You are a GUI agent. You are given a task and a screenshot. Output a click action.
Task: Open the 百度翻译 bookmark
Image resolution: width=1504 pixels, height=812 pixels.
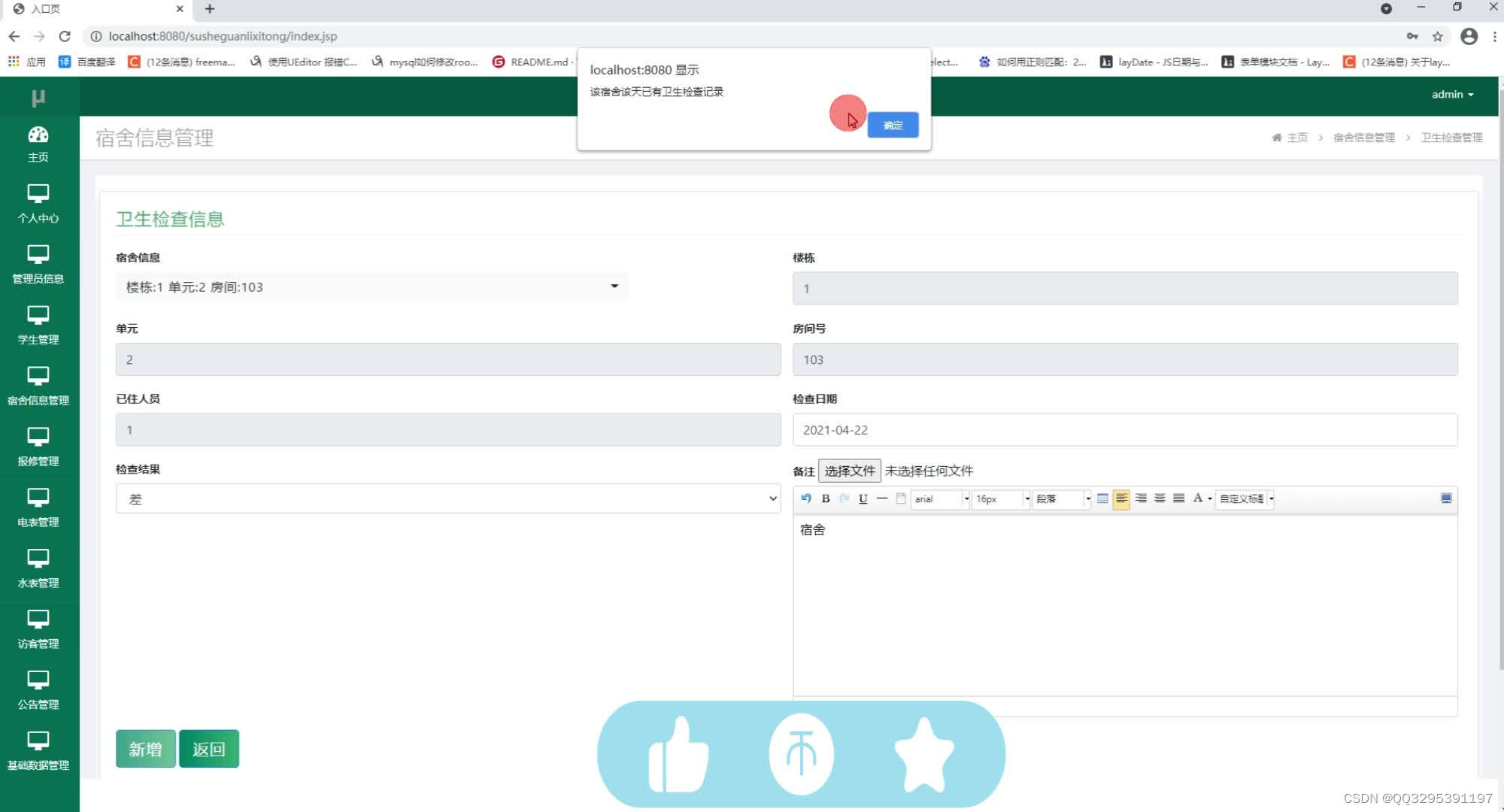[x=87, y=62]
